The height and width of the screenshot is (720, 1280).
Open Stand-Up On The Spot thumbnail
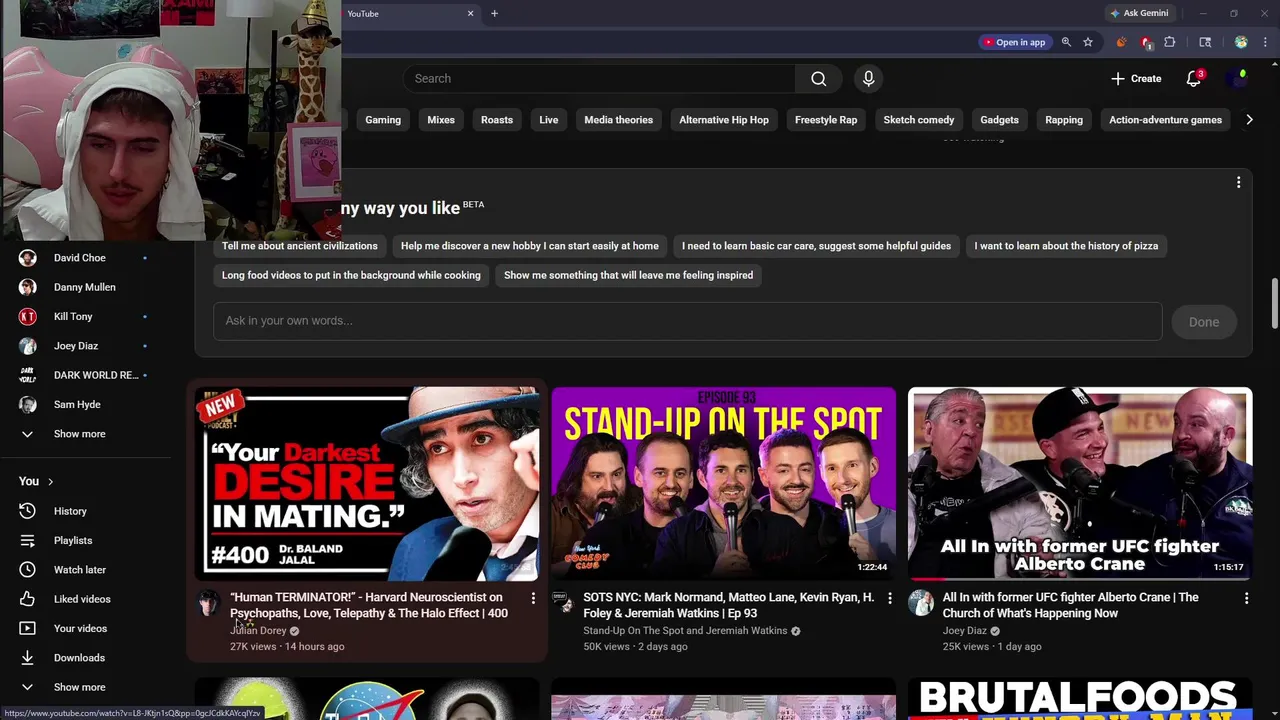(x=723, y=484)
